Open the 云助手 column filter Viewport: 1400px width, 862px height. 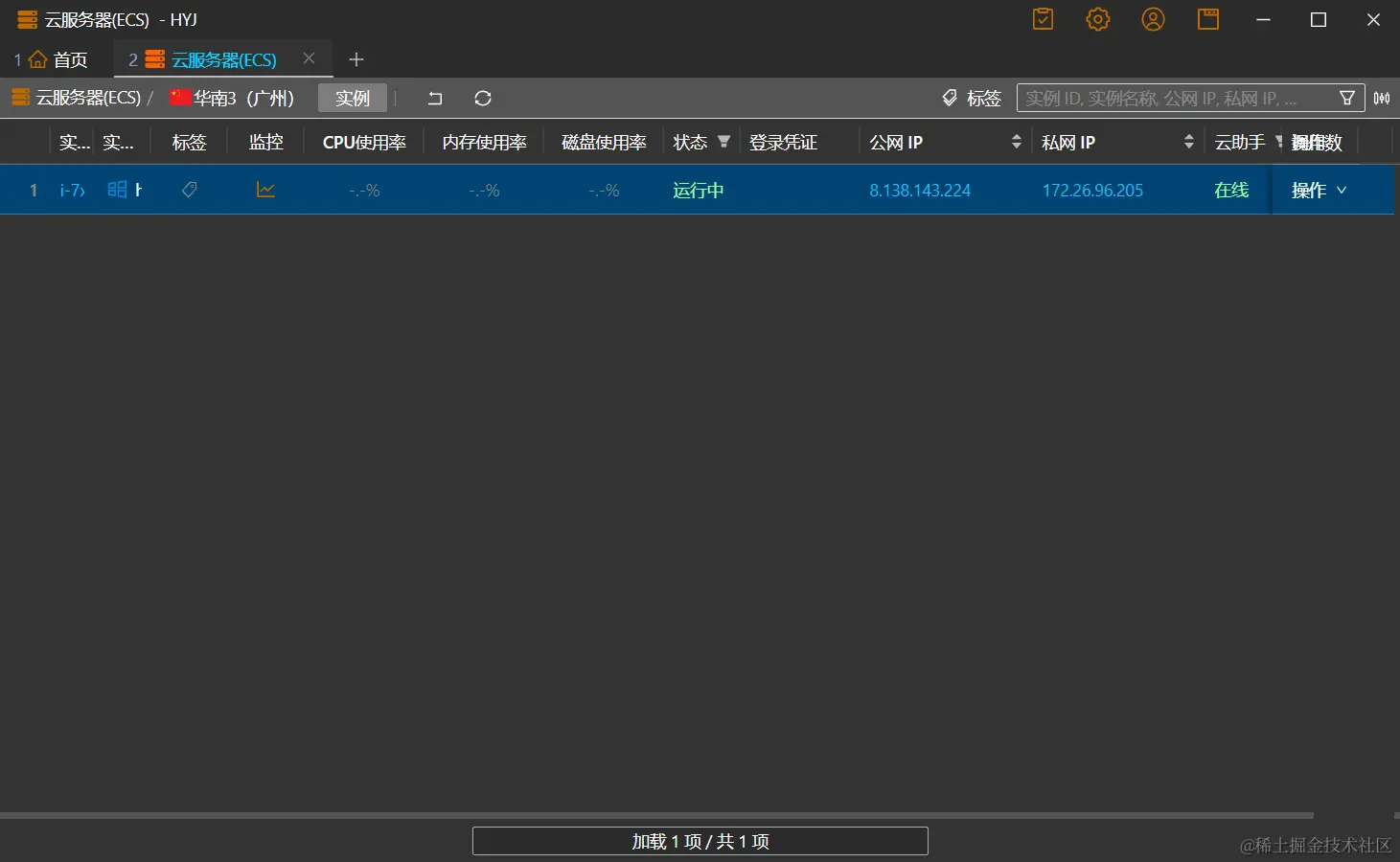pos(1279,142)
